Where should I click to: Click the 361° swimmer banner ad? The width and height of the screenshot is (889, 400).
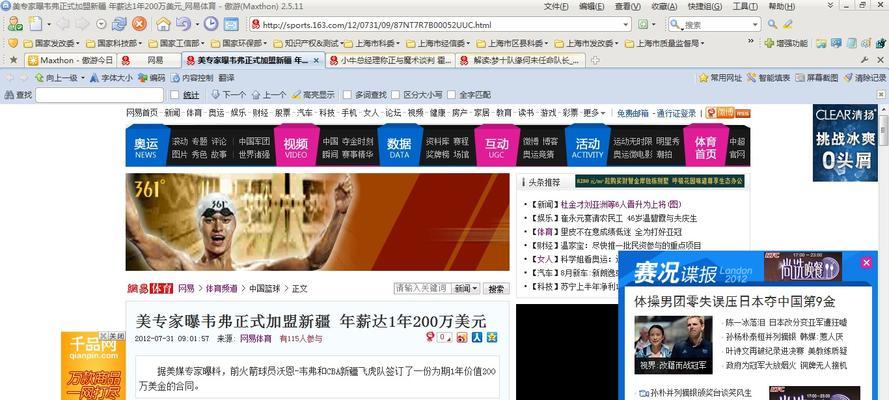click(x=318, y=222)
